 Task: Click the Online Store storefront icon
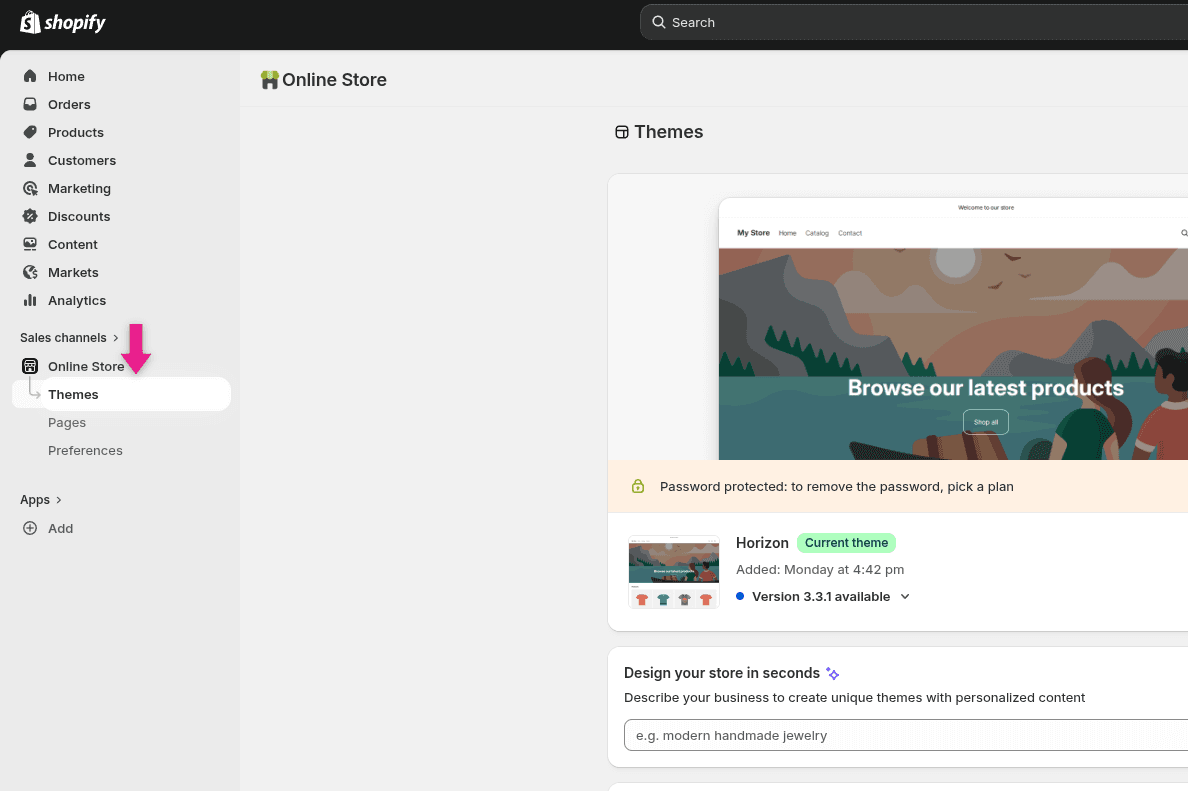(x=28, y=366)
